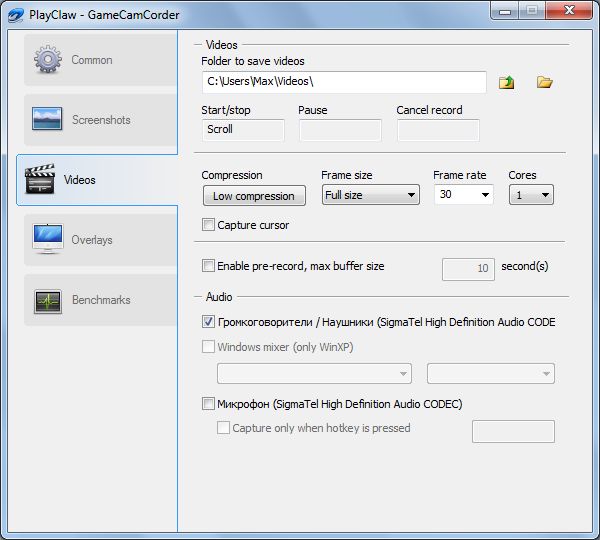This screenshot has height=540, width=600.
Task: Click the green-arrow folder icon beside the path
Action: (x=506, y=82)
